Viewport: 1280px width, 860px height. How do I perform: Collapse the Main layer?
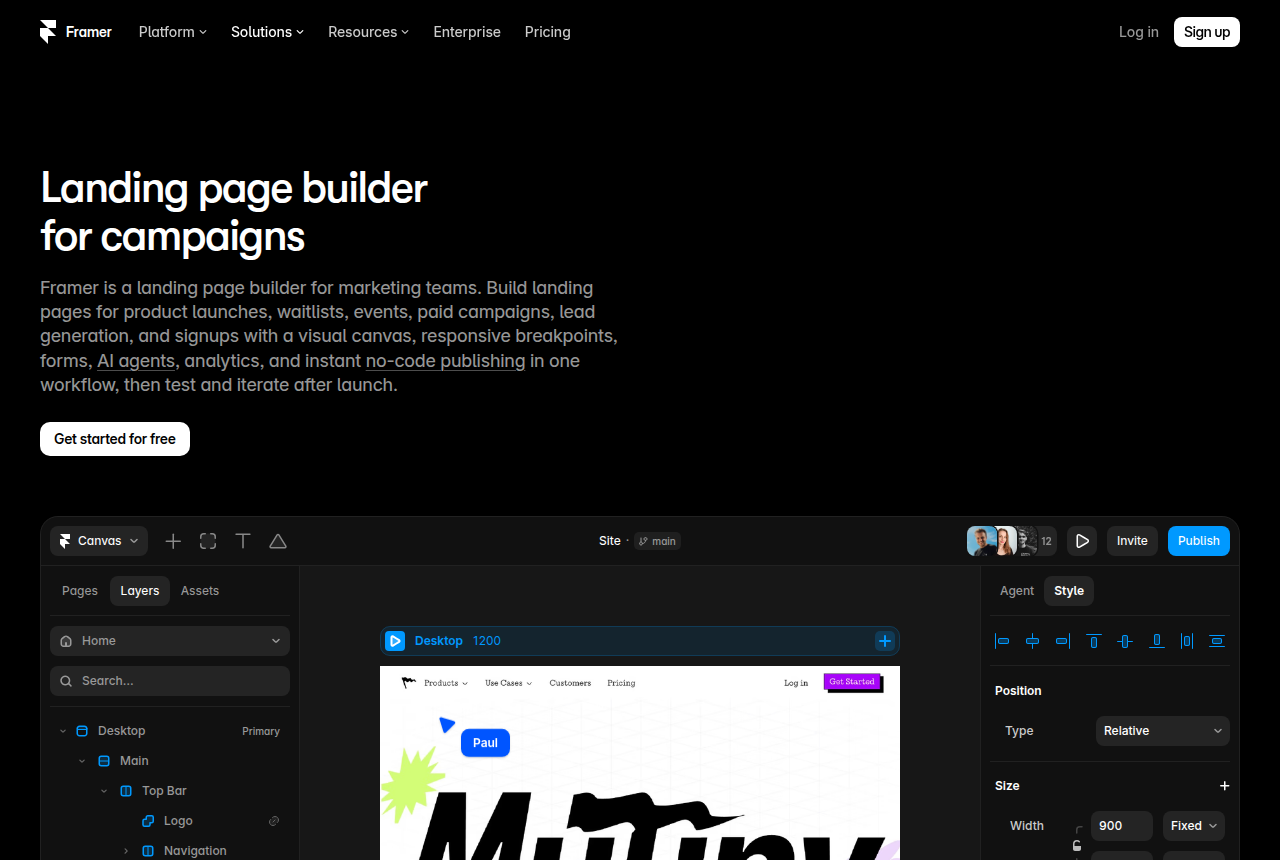tap(83, 761)
